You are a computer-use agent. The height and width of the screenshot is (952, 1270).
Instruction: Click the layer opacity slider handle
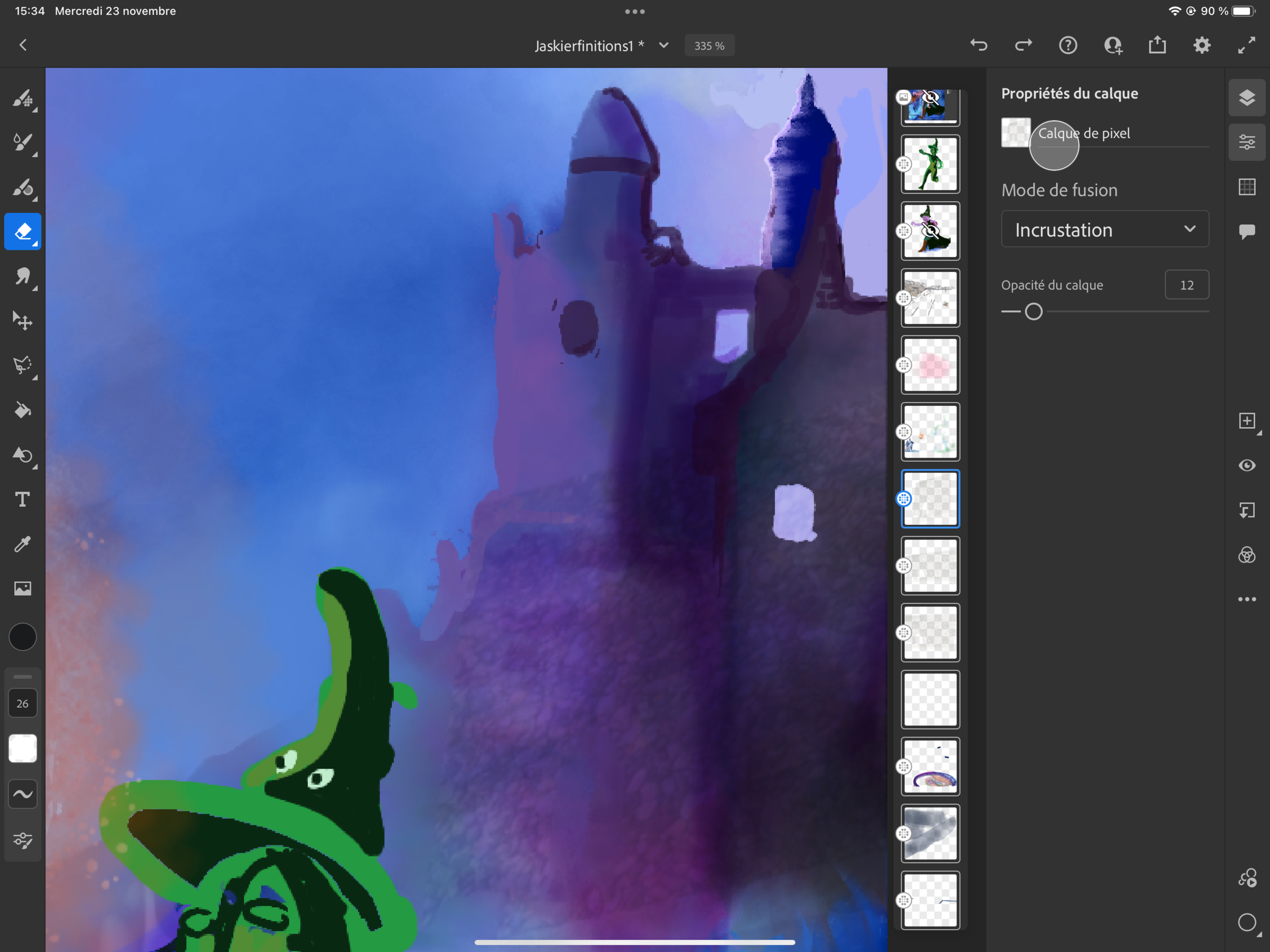1033,311
